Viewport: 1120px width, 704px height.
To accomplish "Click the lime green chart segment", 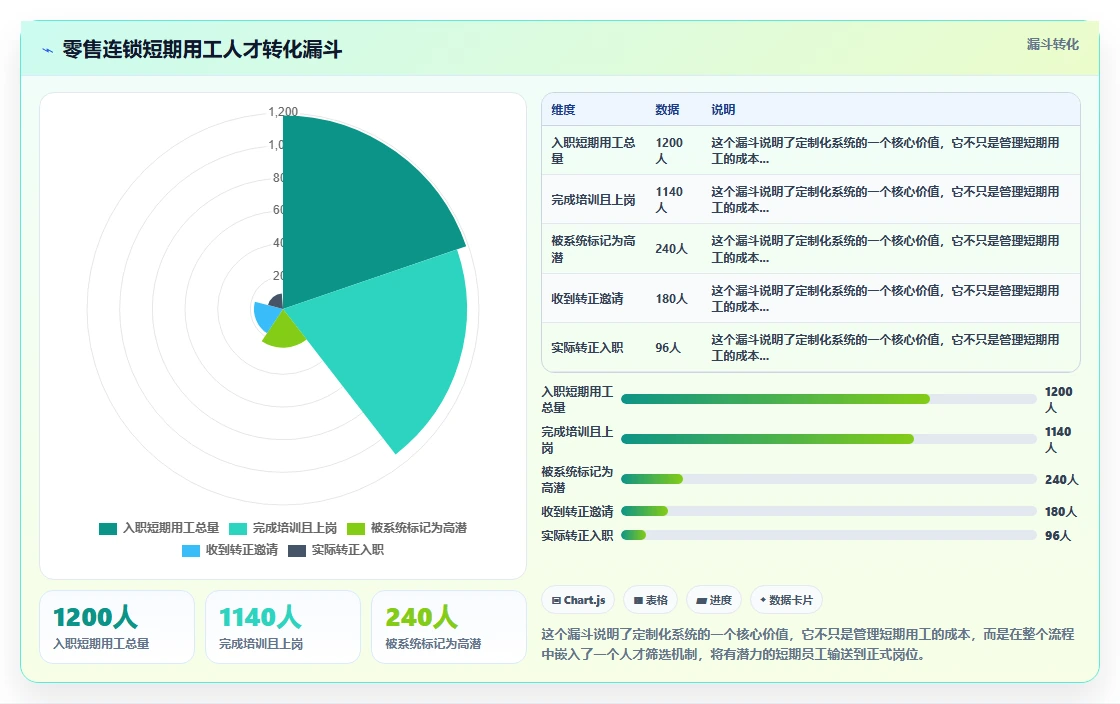I will click(284, 333).
